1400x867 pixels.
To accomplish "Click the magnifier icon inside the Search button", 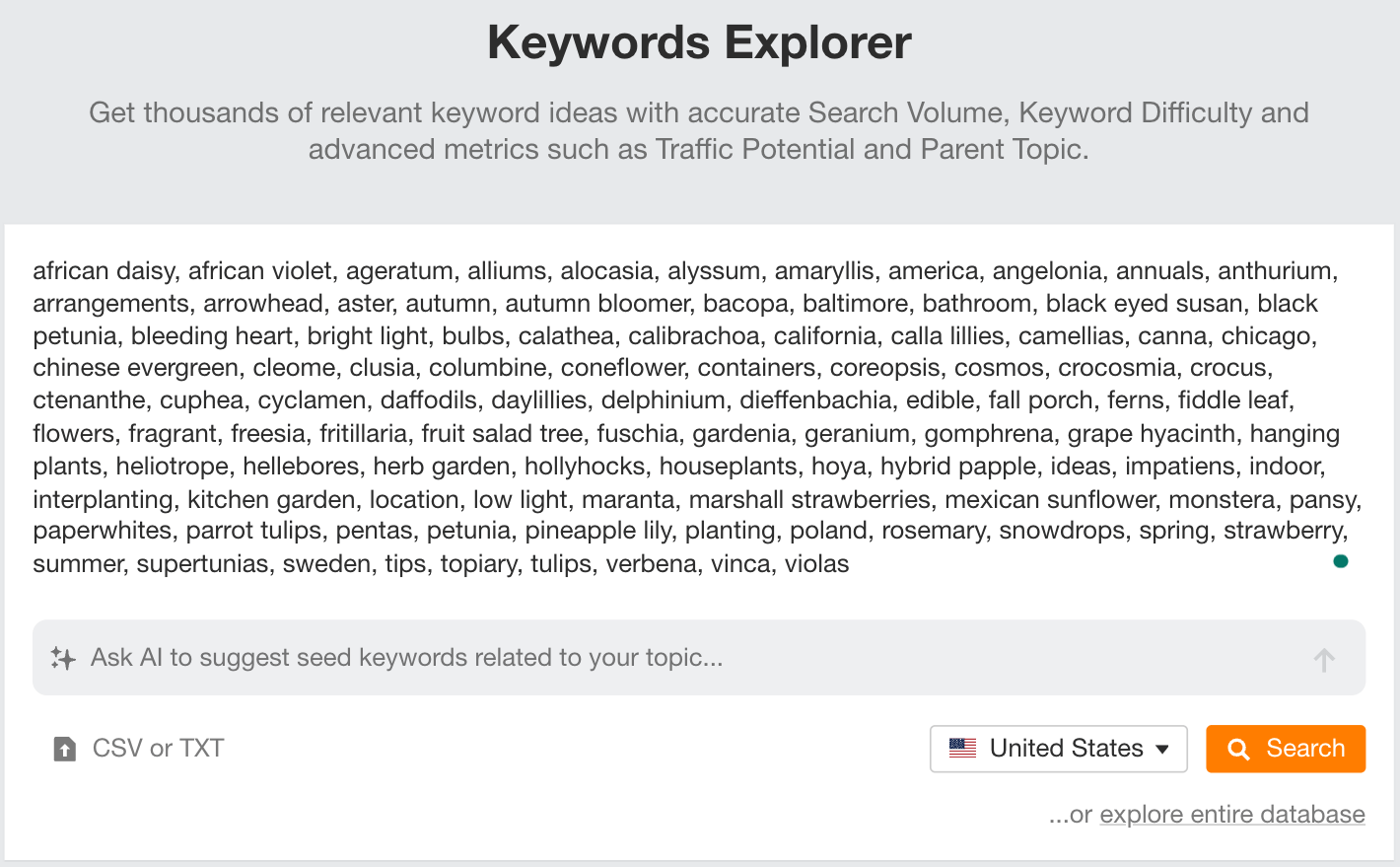I will (x=1239, y=749).
